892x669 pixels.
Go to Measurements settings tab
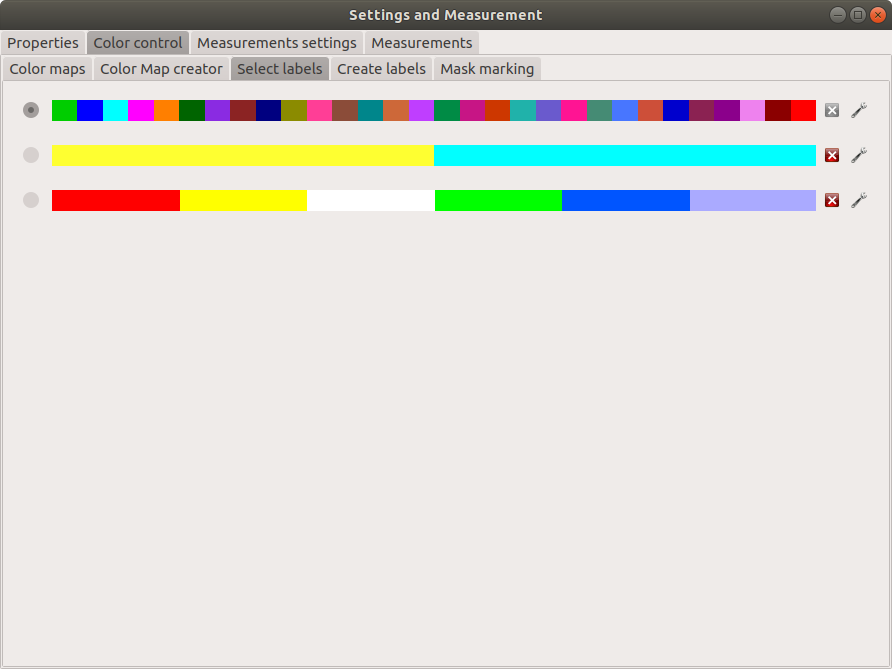click(276, 43)
